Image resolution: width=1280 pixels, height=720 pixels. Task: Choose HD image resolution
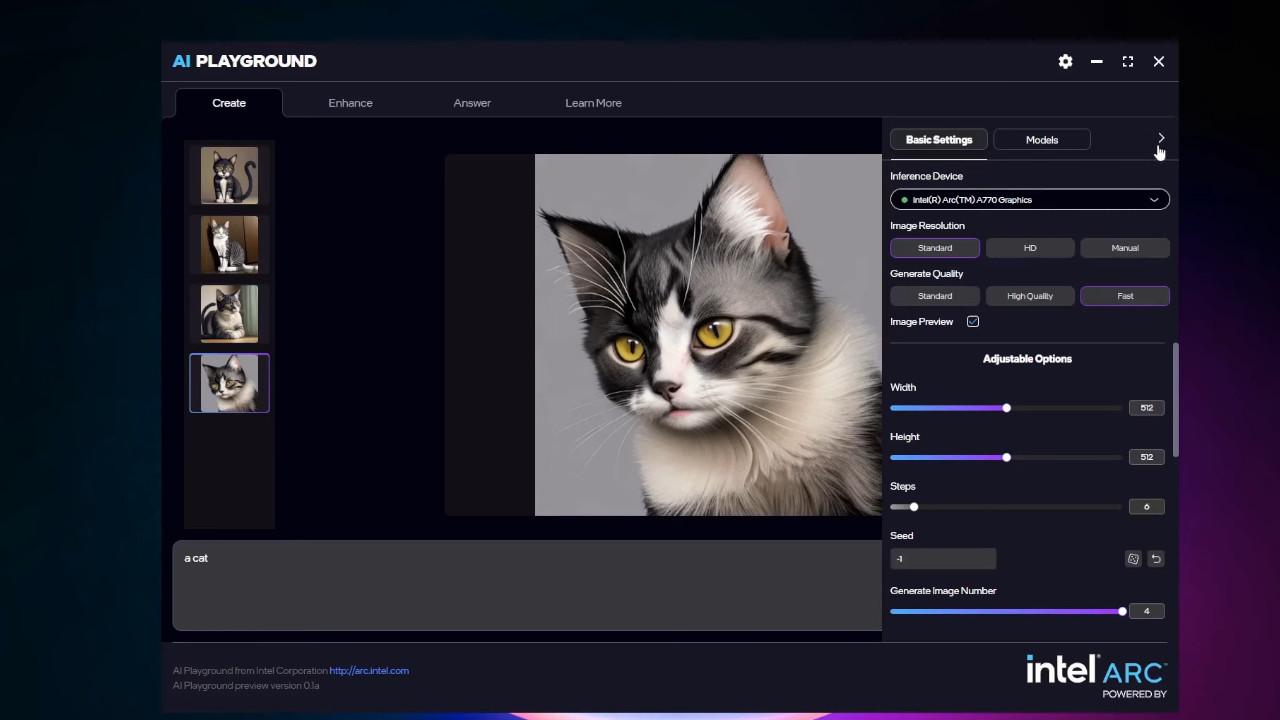(1030, 248)
